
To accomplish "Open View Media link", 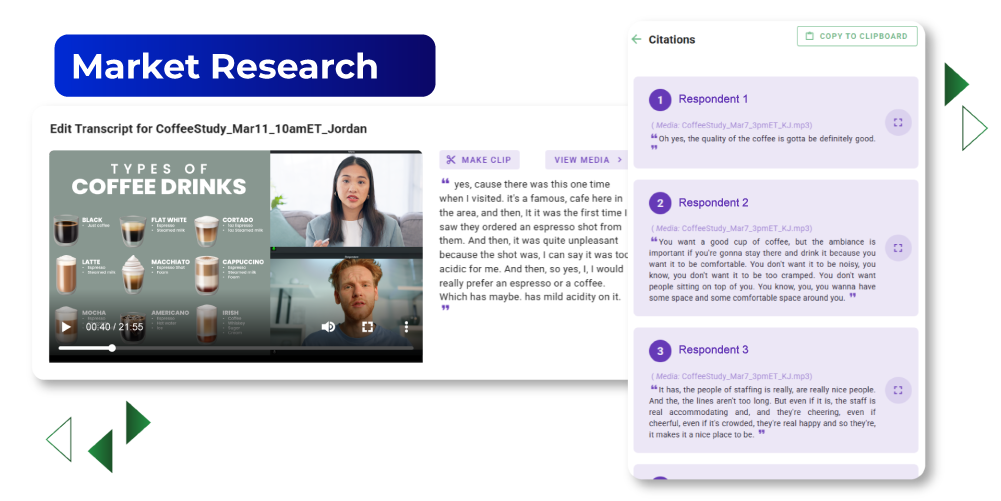I will [587, 160].
